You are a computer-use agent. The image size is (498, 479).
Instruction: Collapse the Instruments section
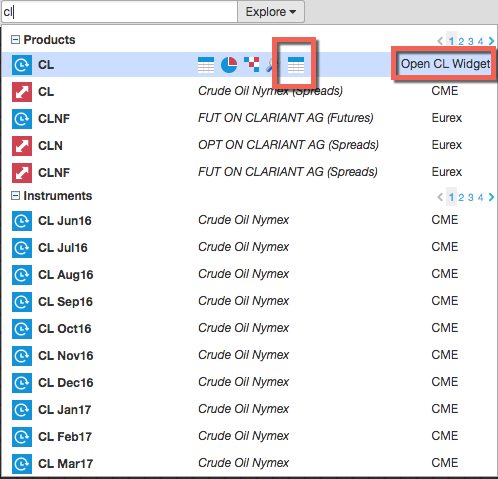15,196
